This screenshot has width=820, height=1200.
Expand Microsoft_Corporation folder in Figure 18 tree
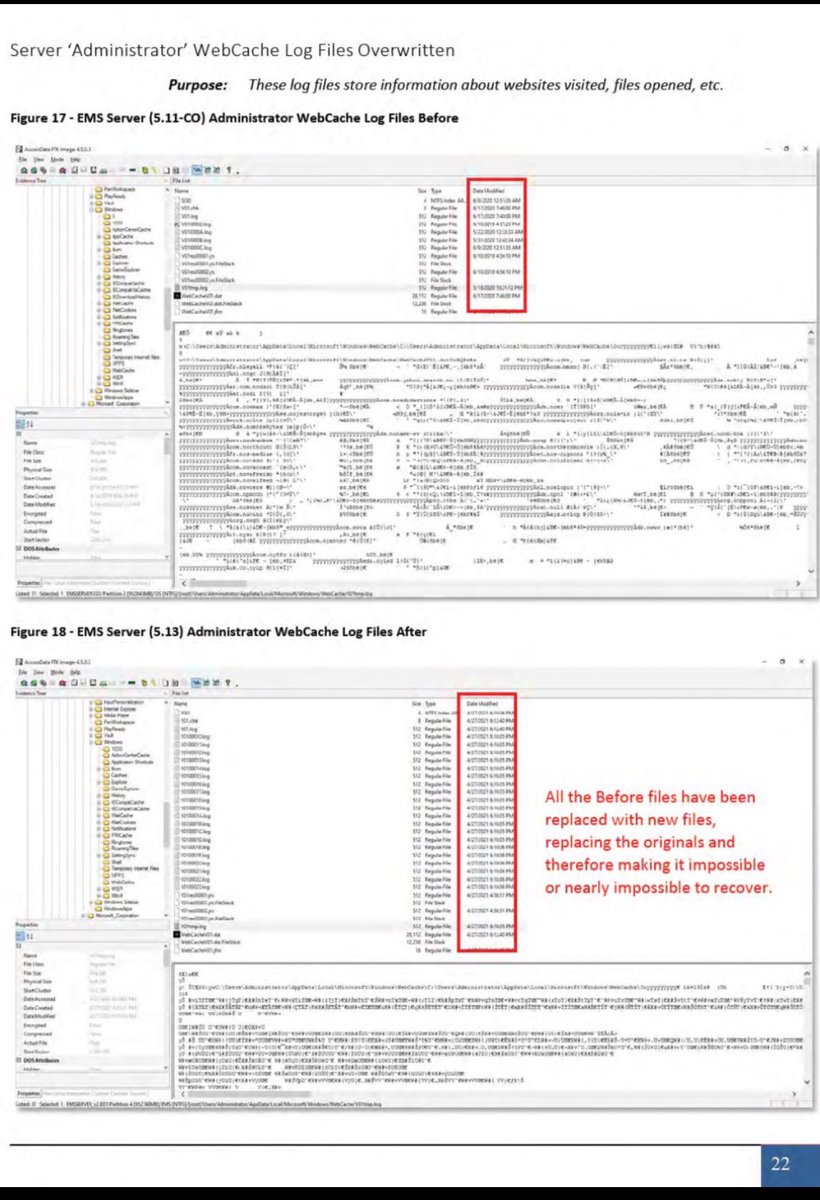(x=83, y=915)
